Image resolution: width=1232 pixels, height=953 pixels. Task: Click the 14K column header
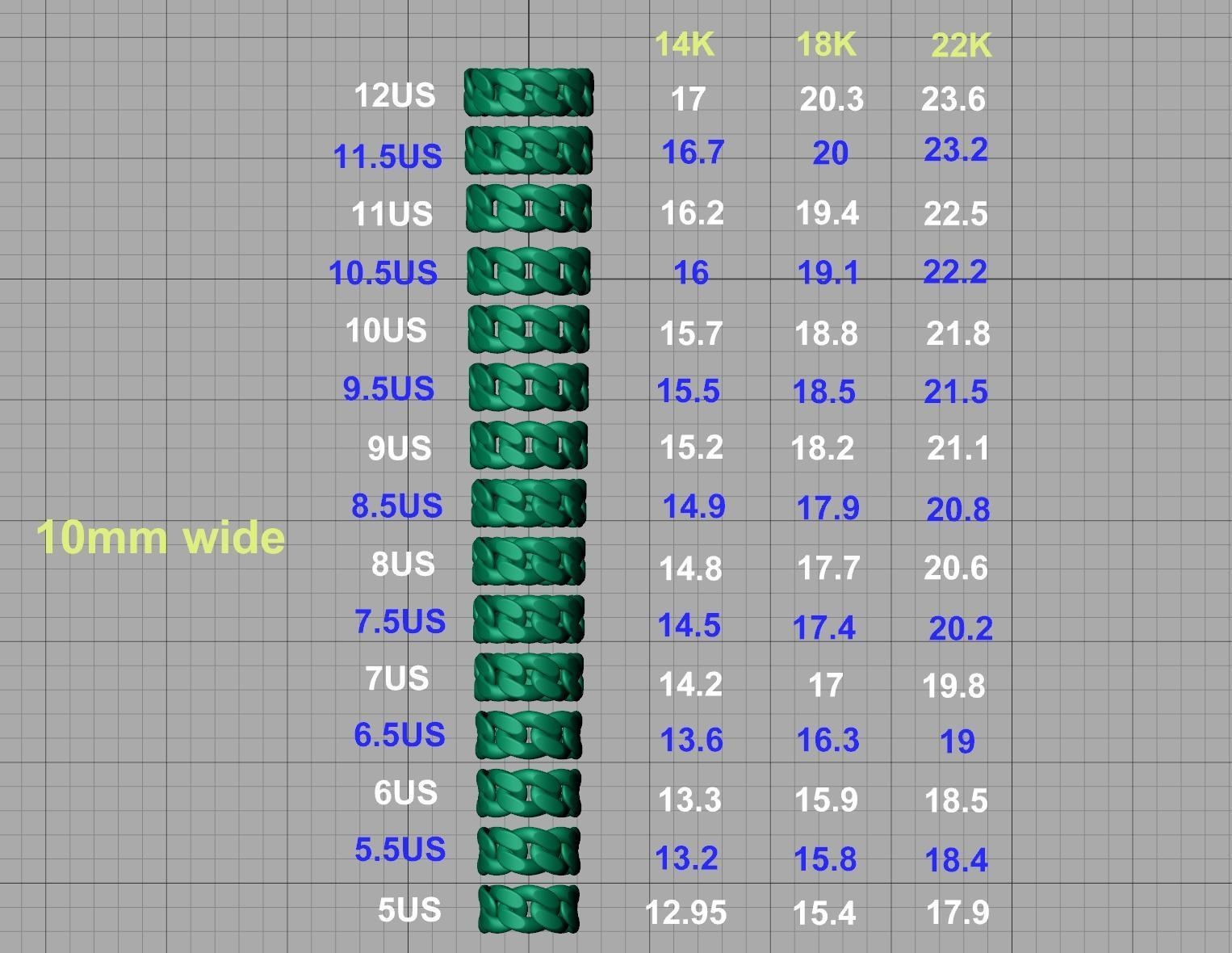[x=684, y=44]
